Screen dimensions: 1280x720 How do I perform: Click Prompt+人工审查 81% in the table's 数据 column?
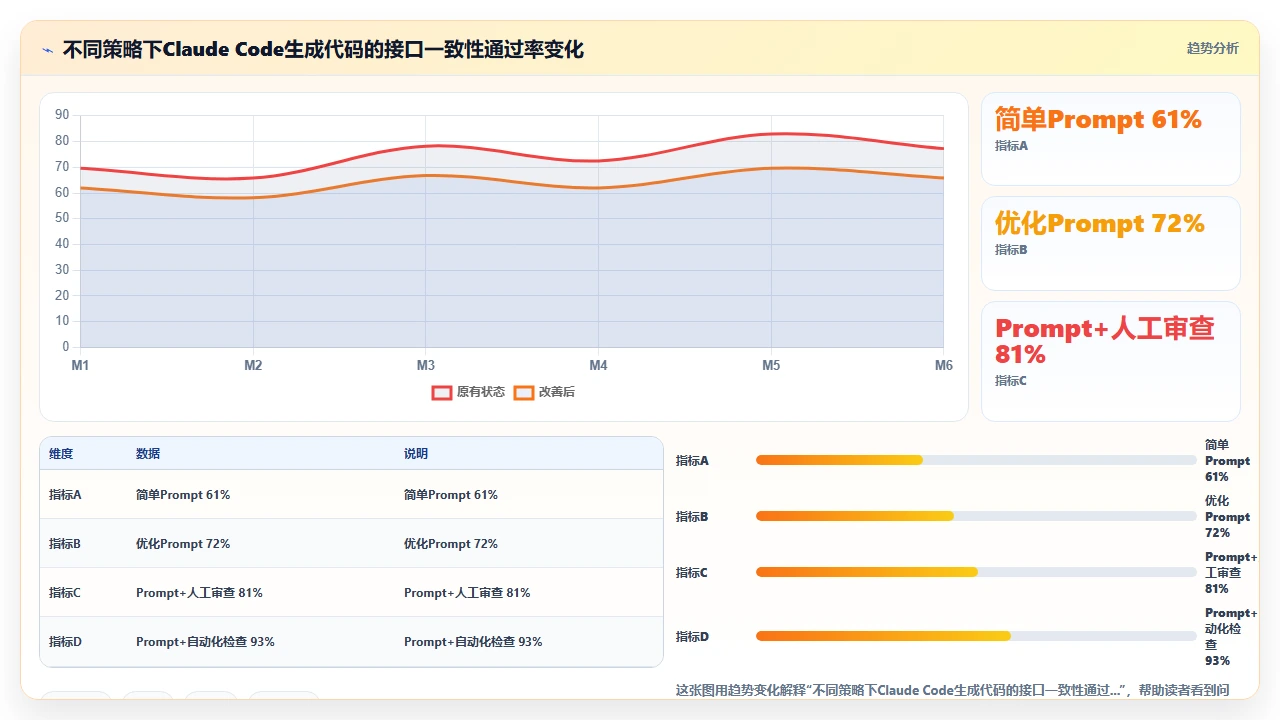pyautogui.click(x=199, y=593)
